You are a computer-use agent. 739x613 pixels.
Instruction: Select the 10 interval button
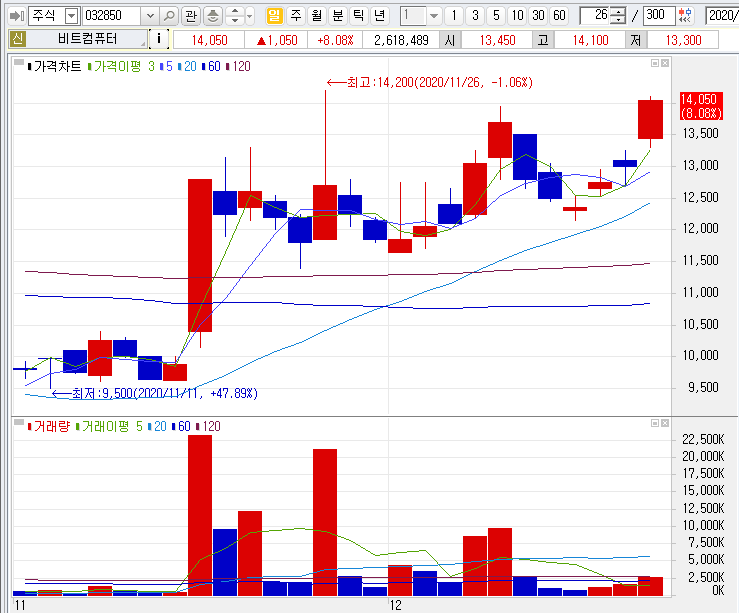[517, 16]
